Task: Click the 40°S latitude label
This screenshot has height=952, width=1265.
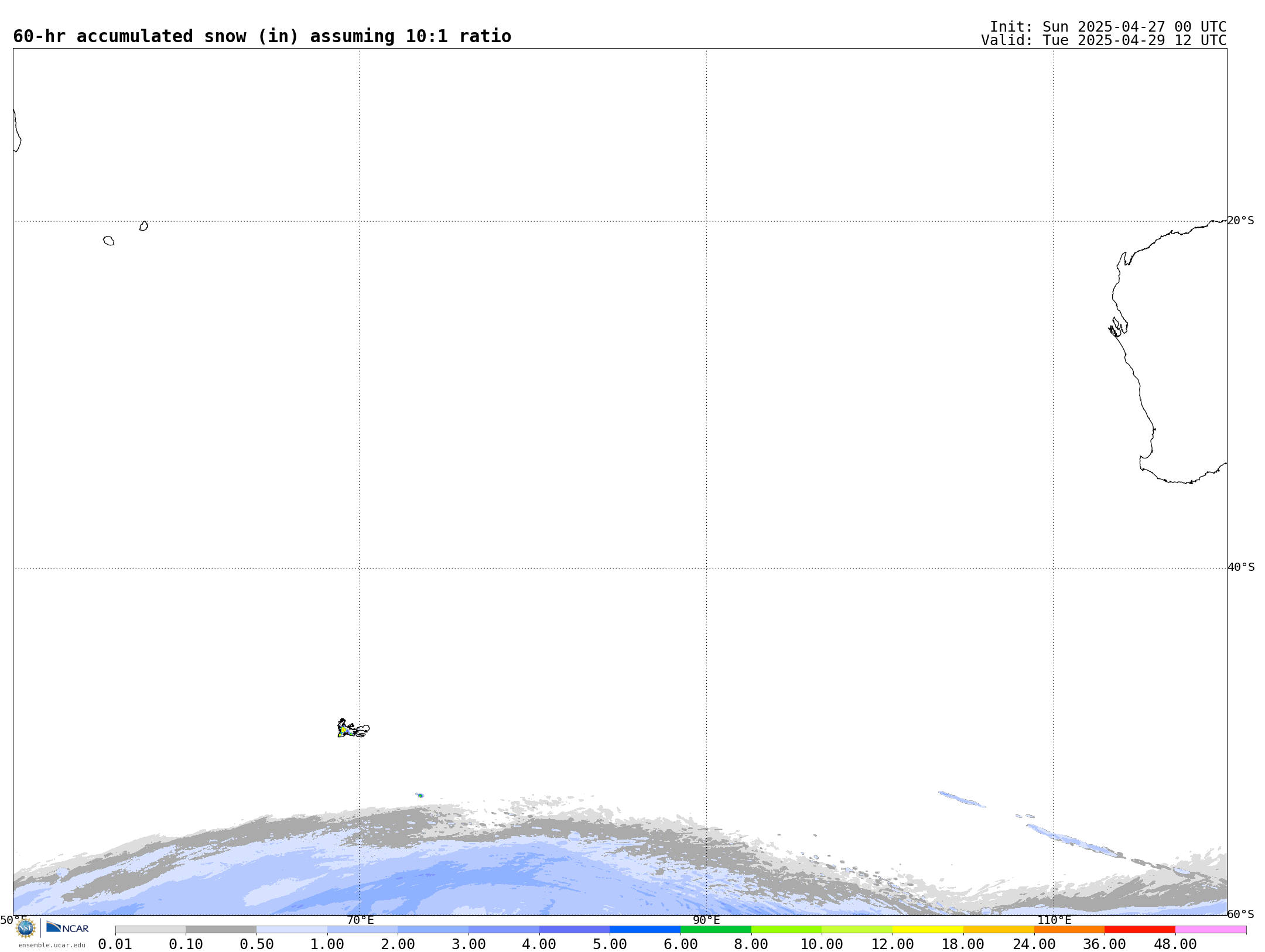Action: 1240,567
